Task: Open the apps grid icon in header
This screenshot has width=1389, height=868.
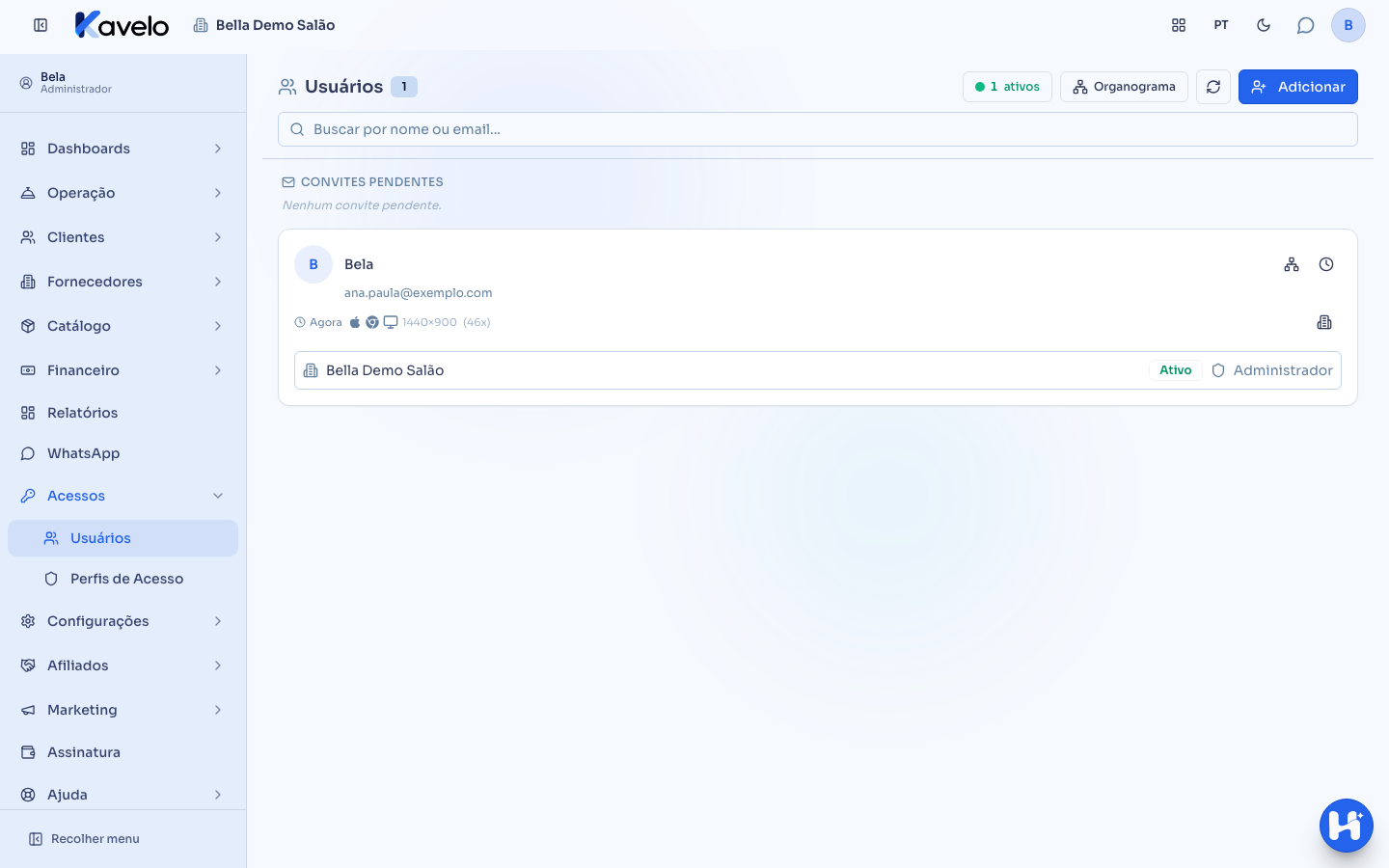Action: (1179, 25)
